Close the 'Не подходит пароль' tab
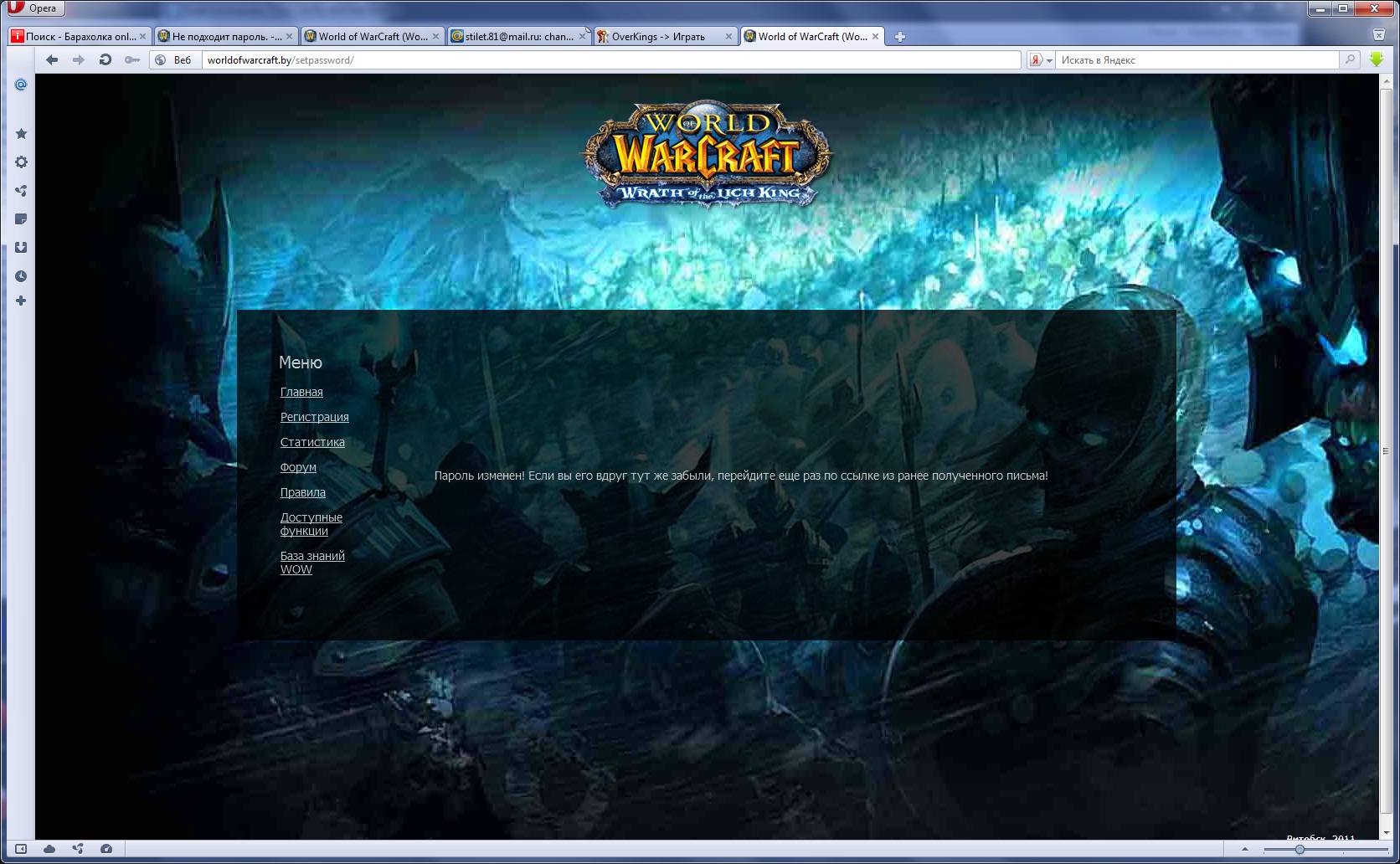Screen dimensions: 1400x864 click(x=290, y=37)
